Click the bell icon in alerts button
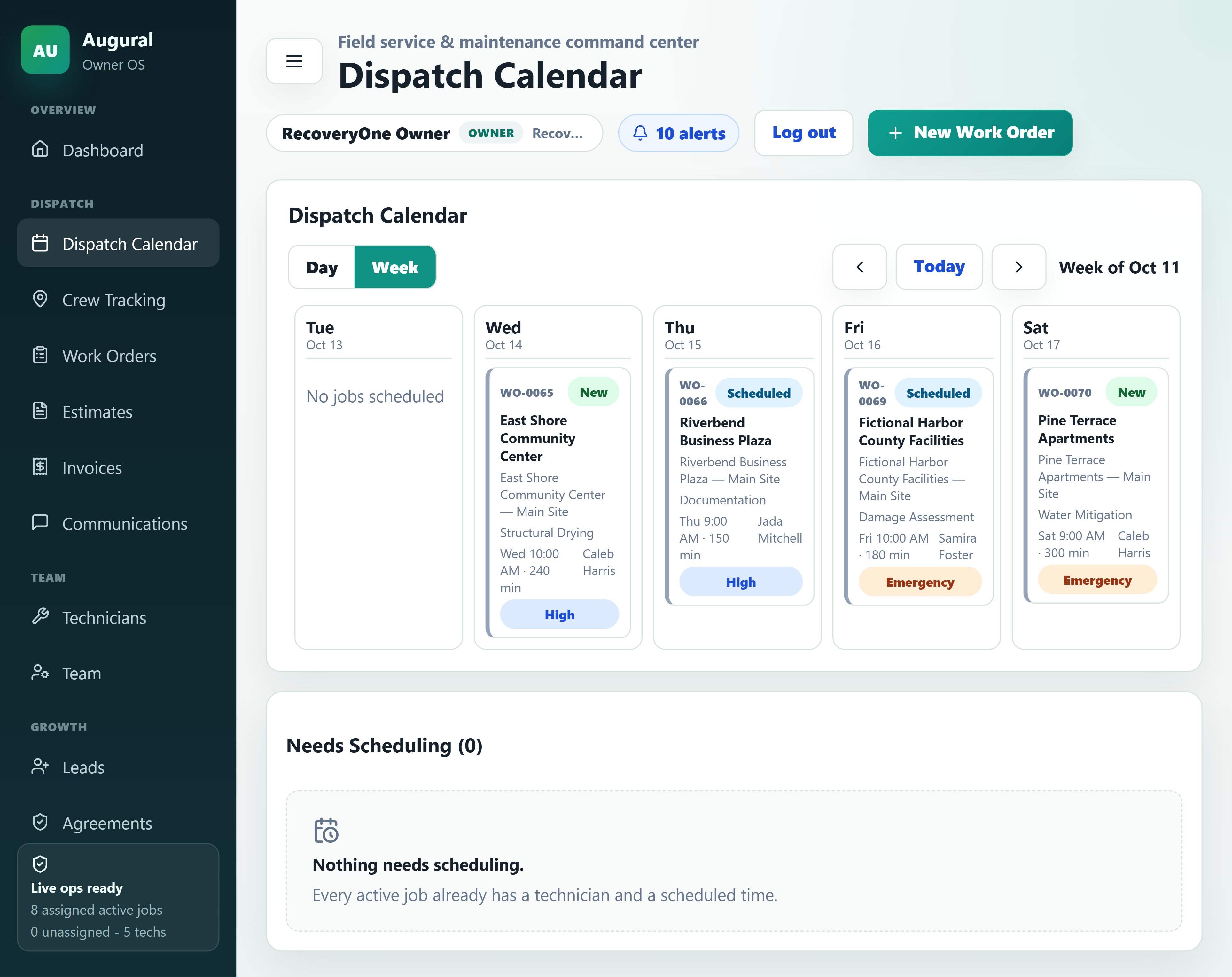Viewport: 1232px width, 977px height. click(x=640, y=133)
